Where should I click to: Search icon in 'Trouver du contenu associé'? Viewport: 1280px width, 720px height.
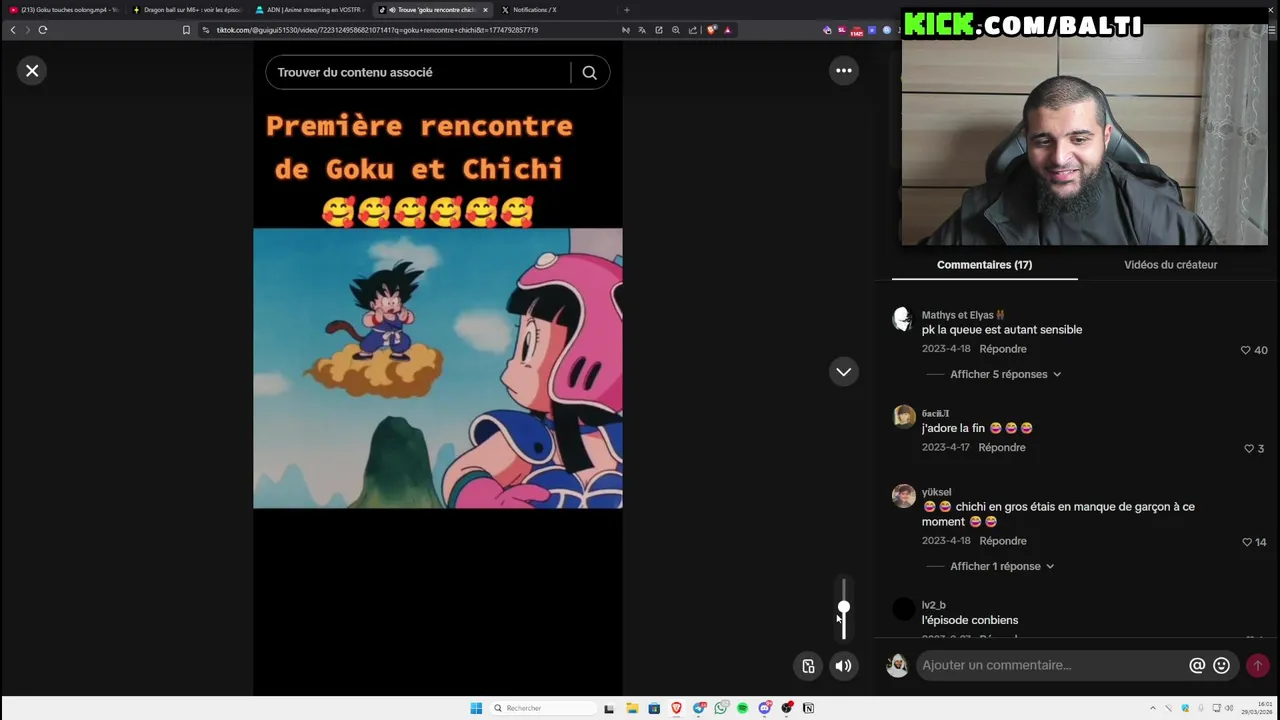[x=589, y=72]
